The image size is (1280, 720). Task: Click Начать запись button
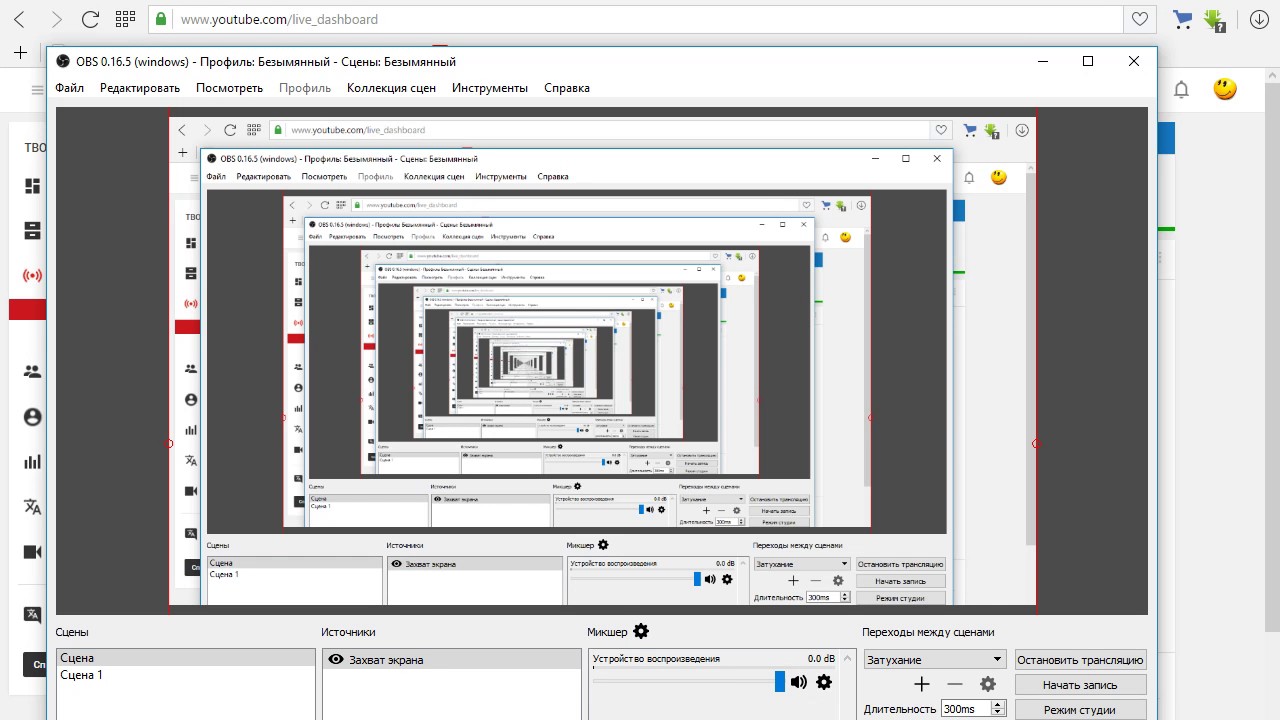coord(1080,685)
